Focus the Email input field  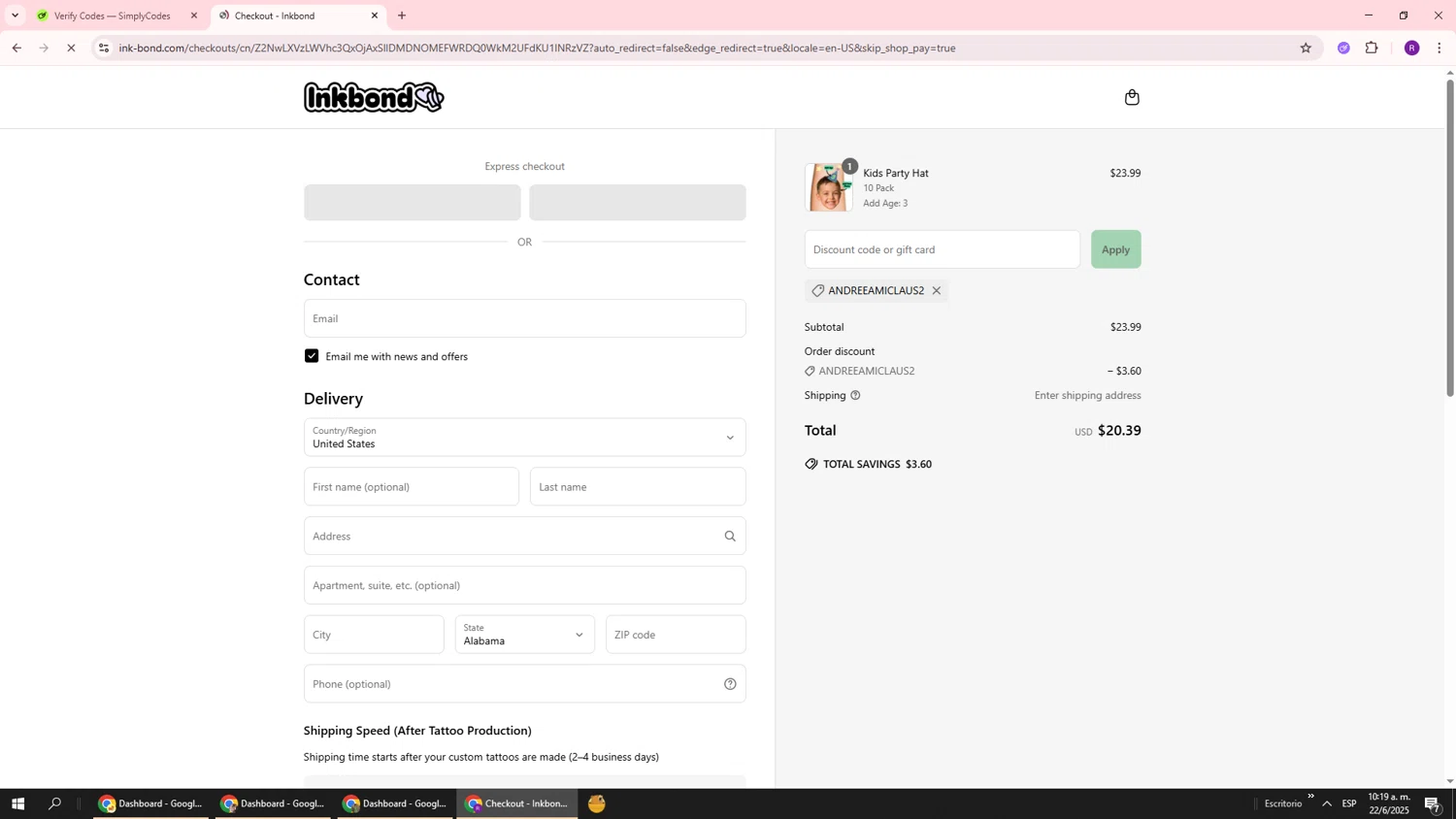click(x=524, y=318)
